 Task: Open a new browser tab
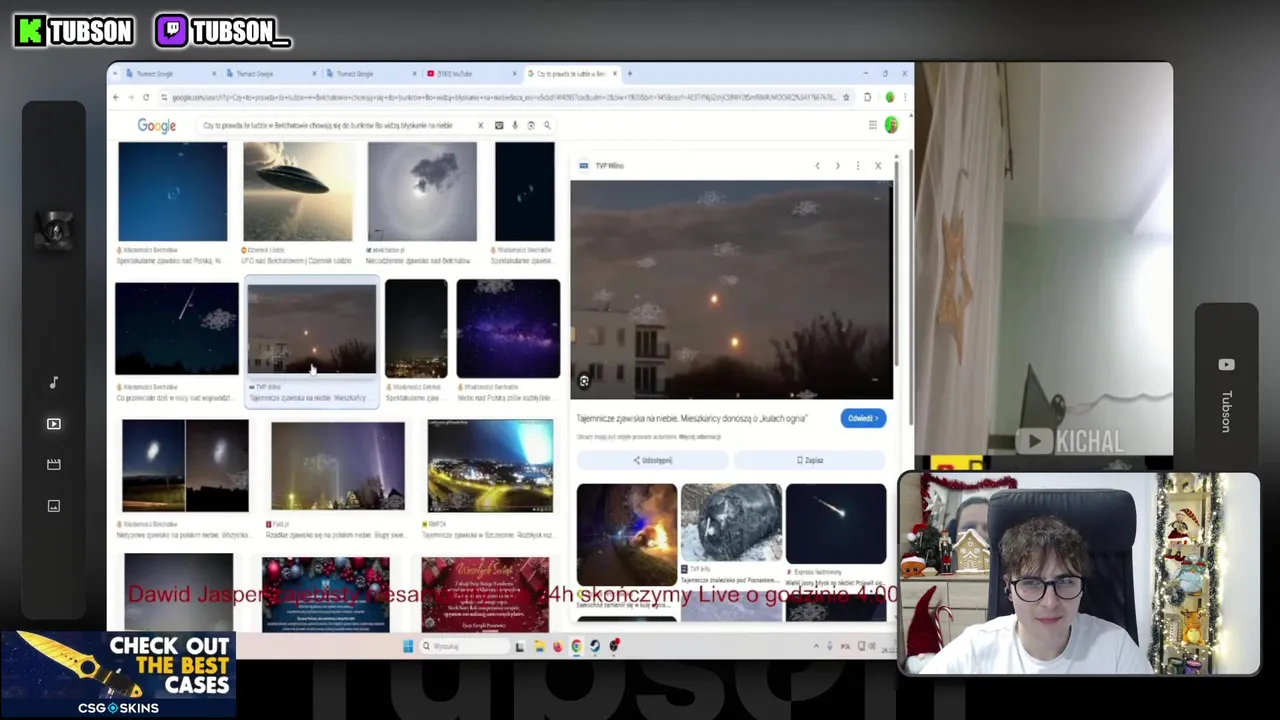pos(629,73)
